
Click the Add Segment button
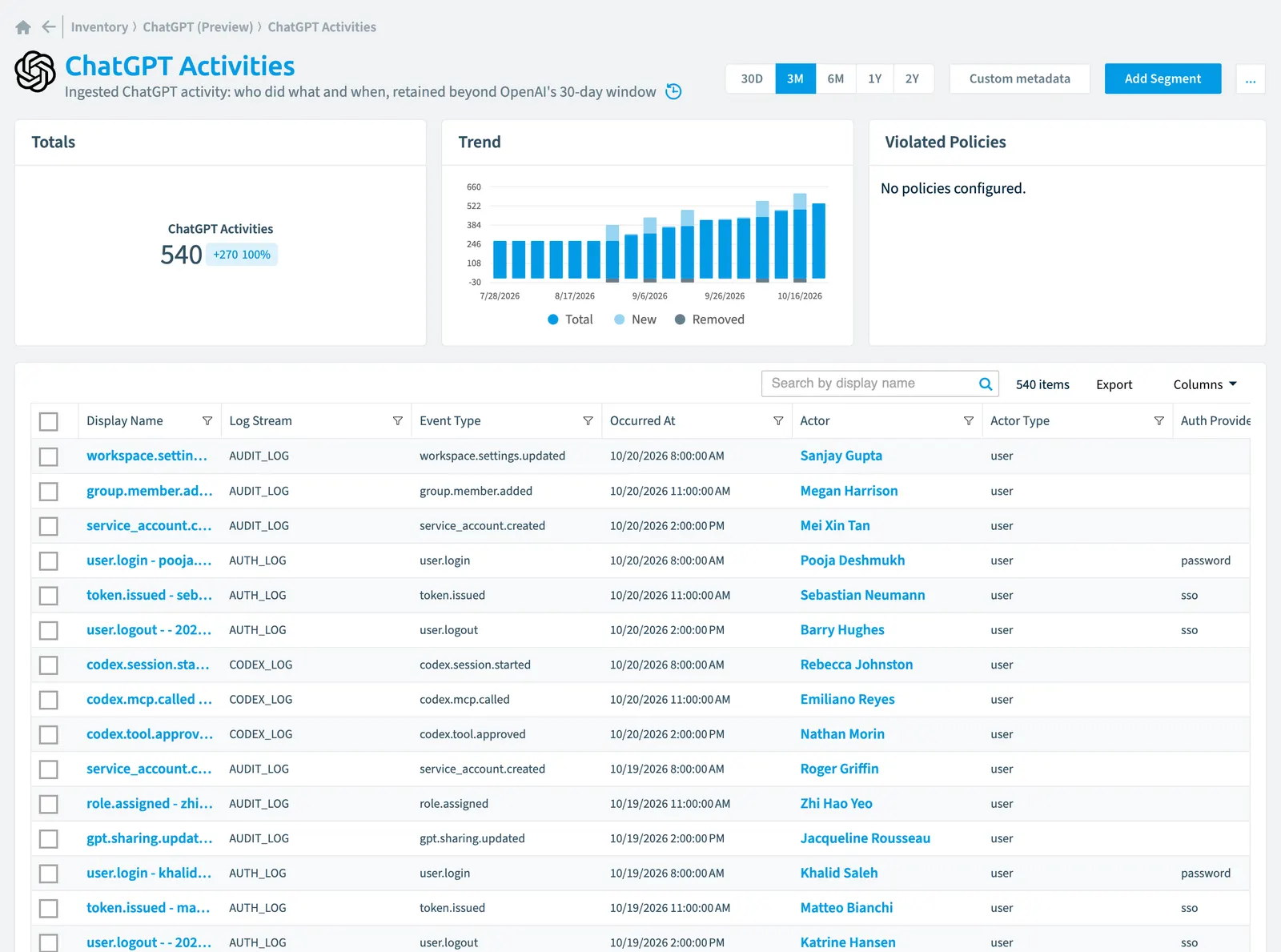[1163, 78]
